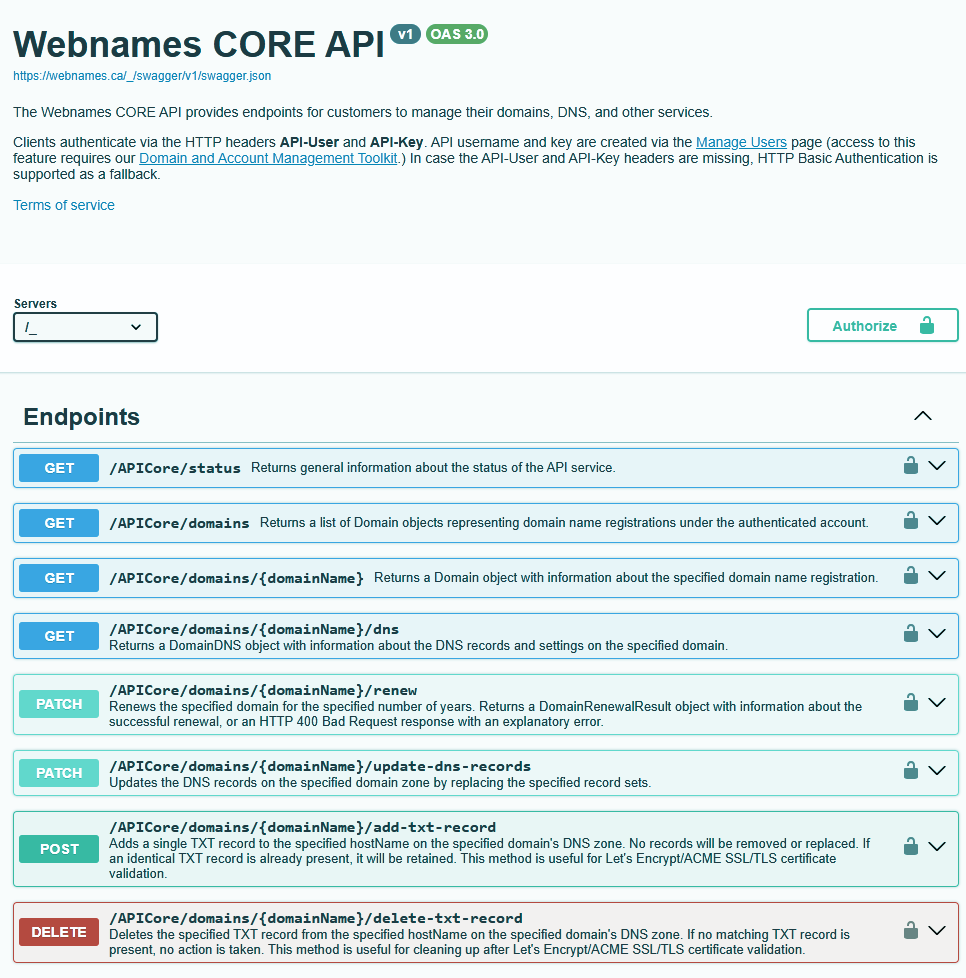Image resolution: width=966 pixels, height=978 pixels.
Task: Click the lock icon on the update-dns-records endpoint
Action: [x=911, y=770]
